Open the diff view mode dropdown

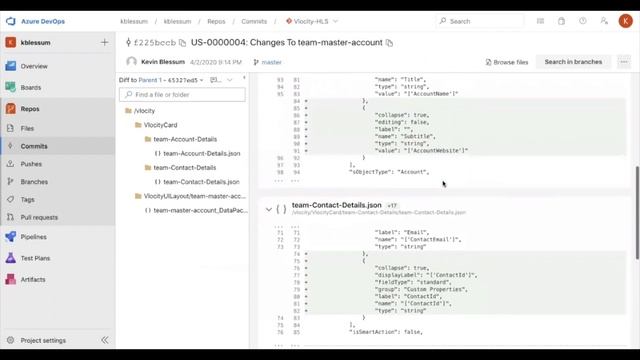coord(221,80)
